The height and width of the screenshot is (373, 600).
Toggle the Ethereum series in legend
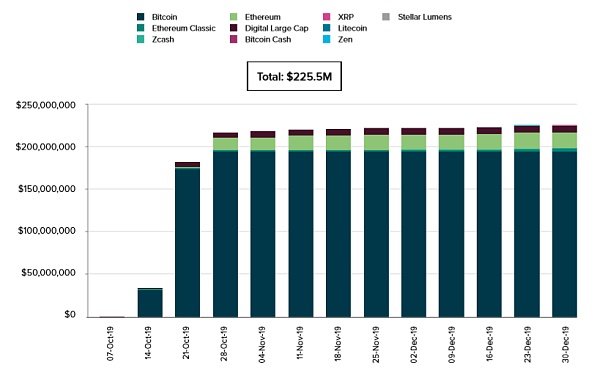coord(255,17)
